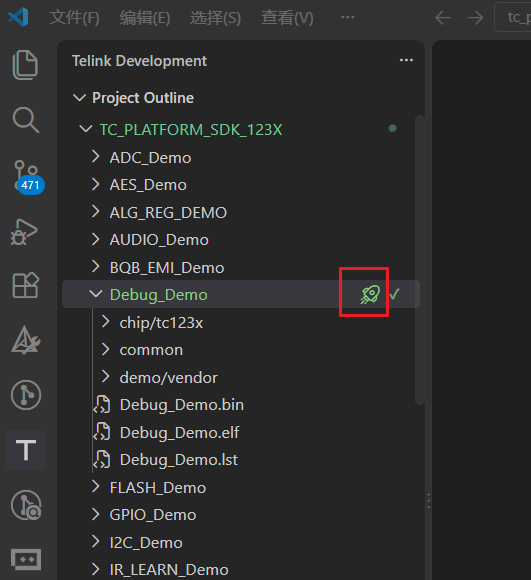Click the sidebar vertical scrollbar
531x580 pixels.
pyautogui.click(x=419, y=260)
